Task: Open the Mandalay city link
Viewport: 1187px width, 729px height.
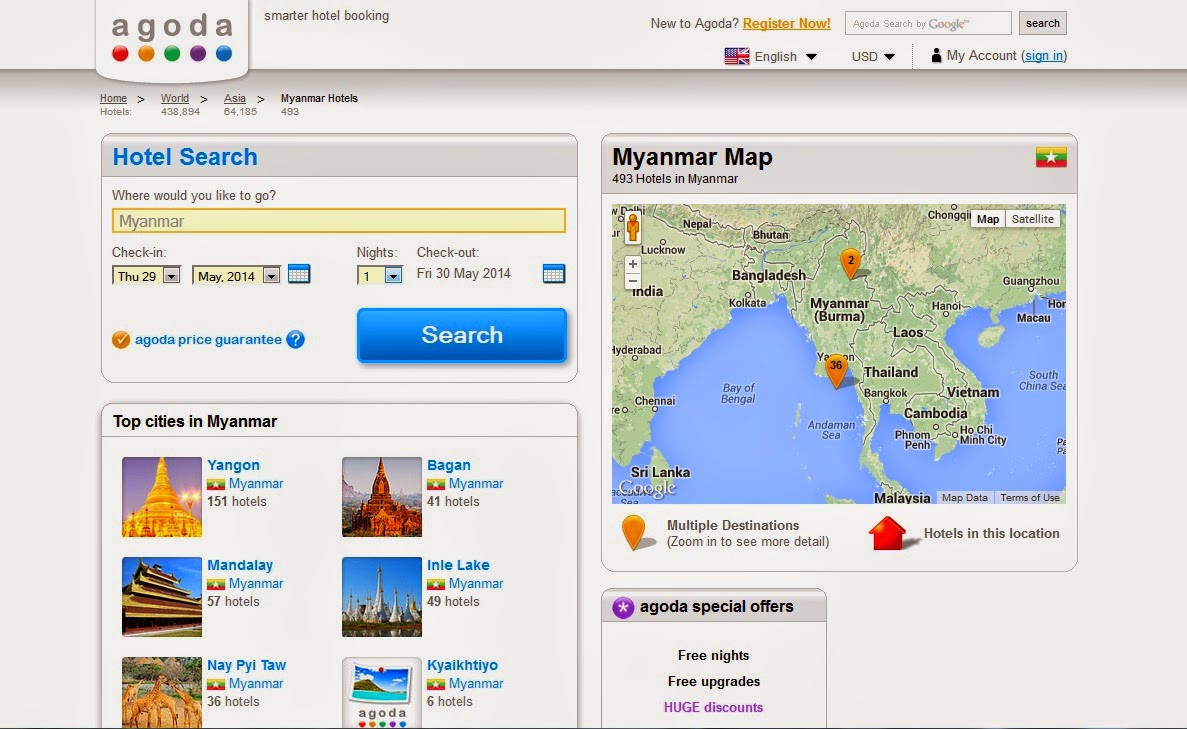Action: coord(240,565)
